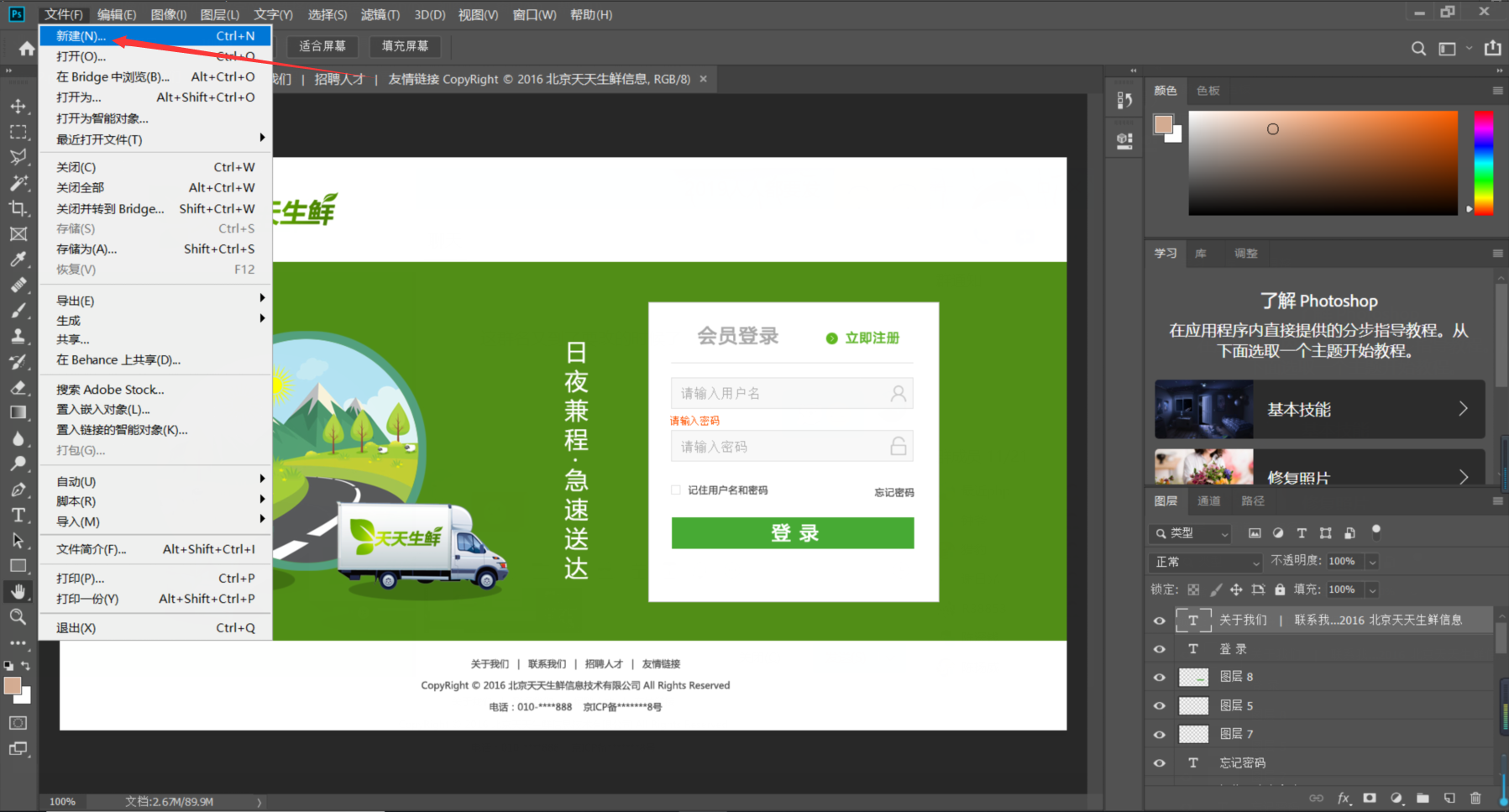
Task: Click the create new layer icon
Action: (1449, 798)
